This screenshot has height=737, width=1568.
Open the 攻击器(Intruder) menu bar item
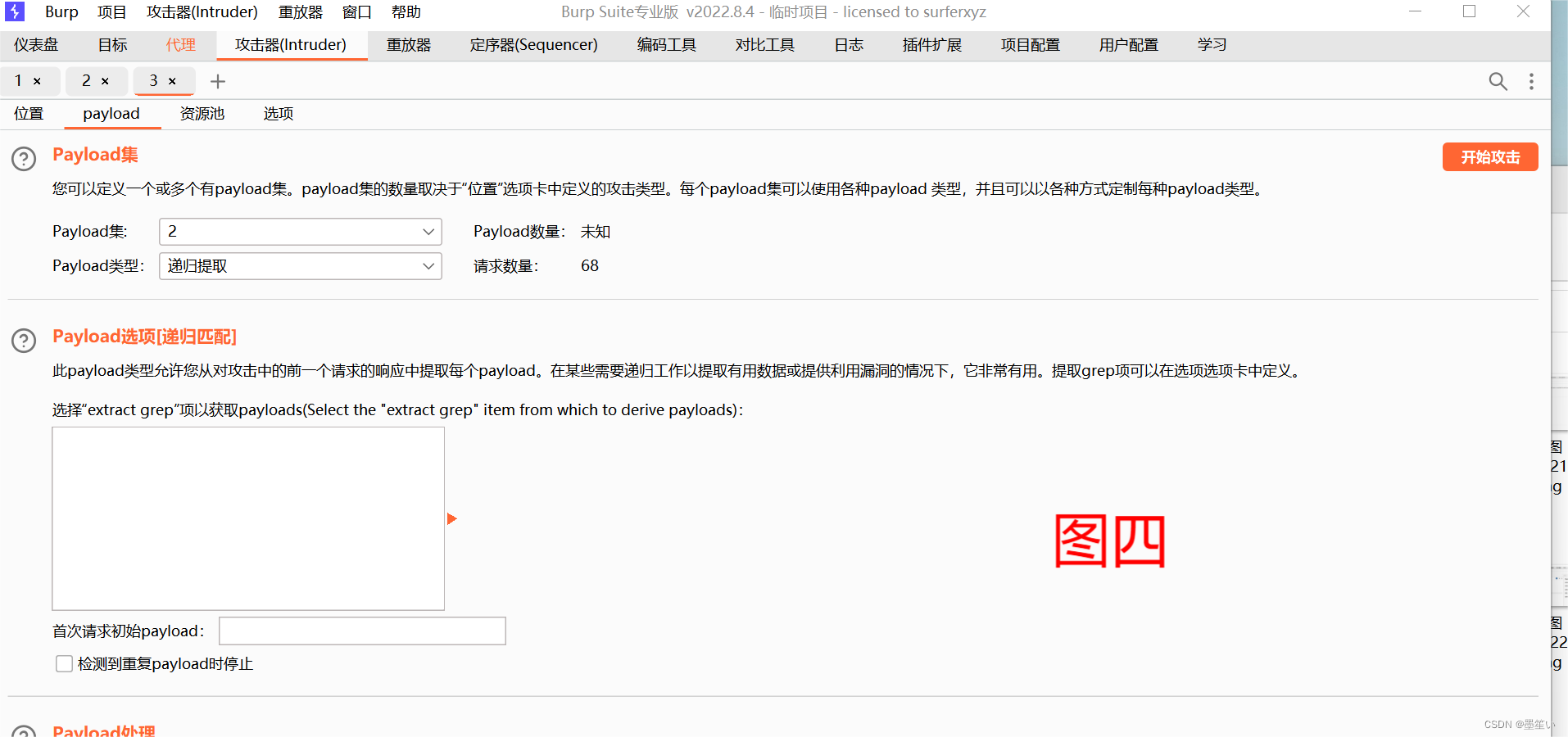(x=202, y=12)
